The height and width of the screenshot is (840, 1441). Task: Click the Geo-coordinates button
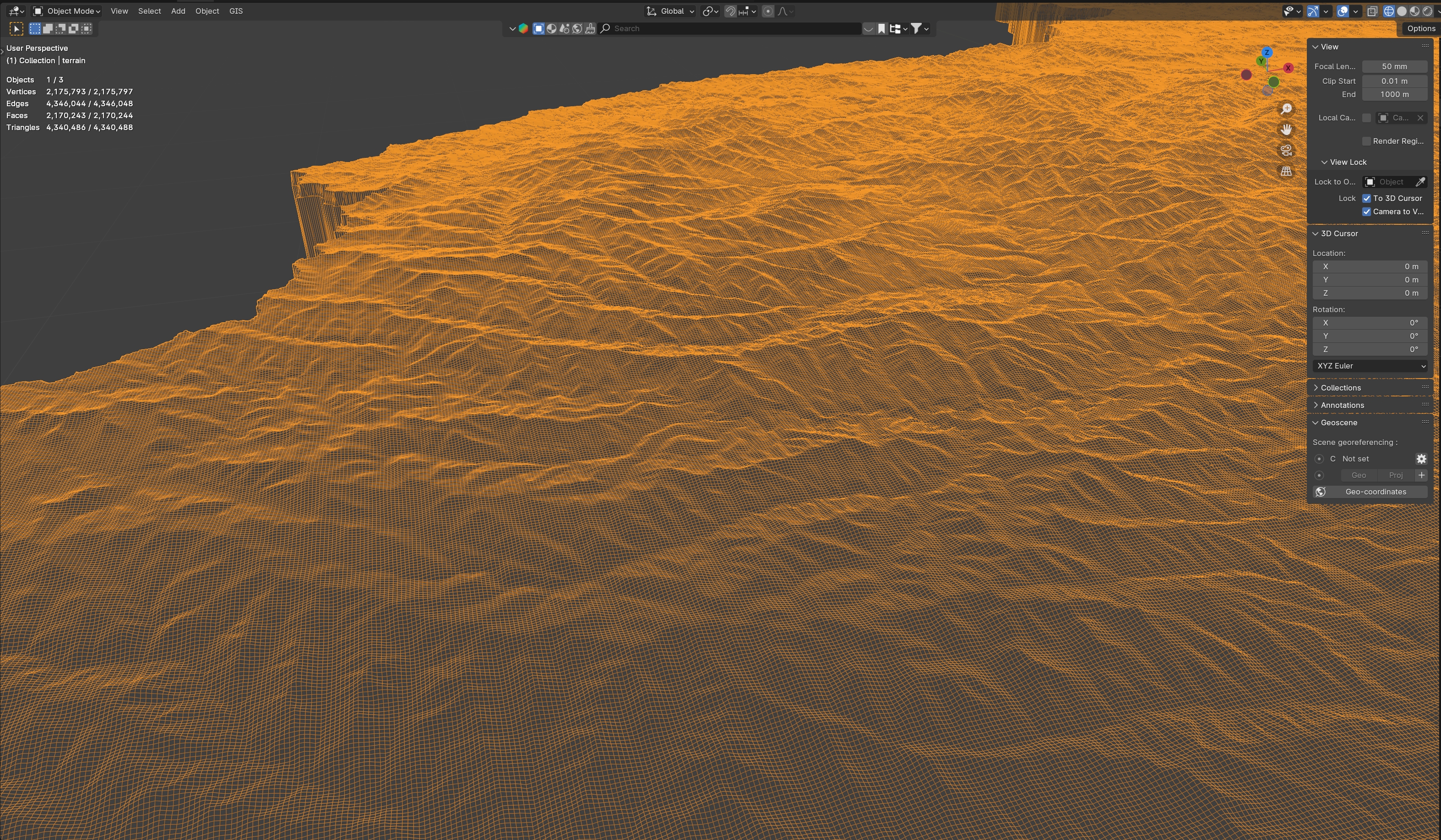(1375, 492)
